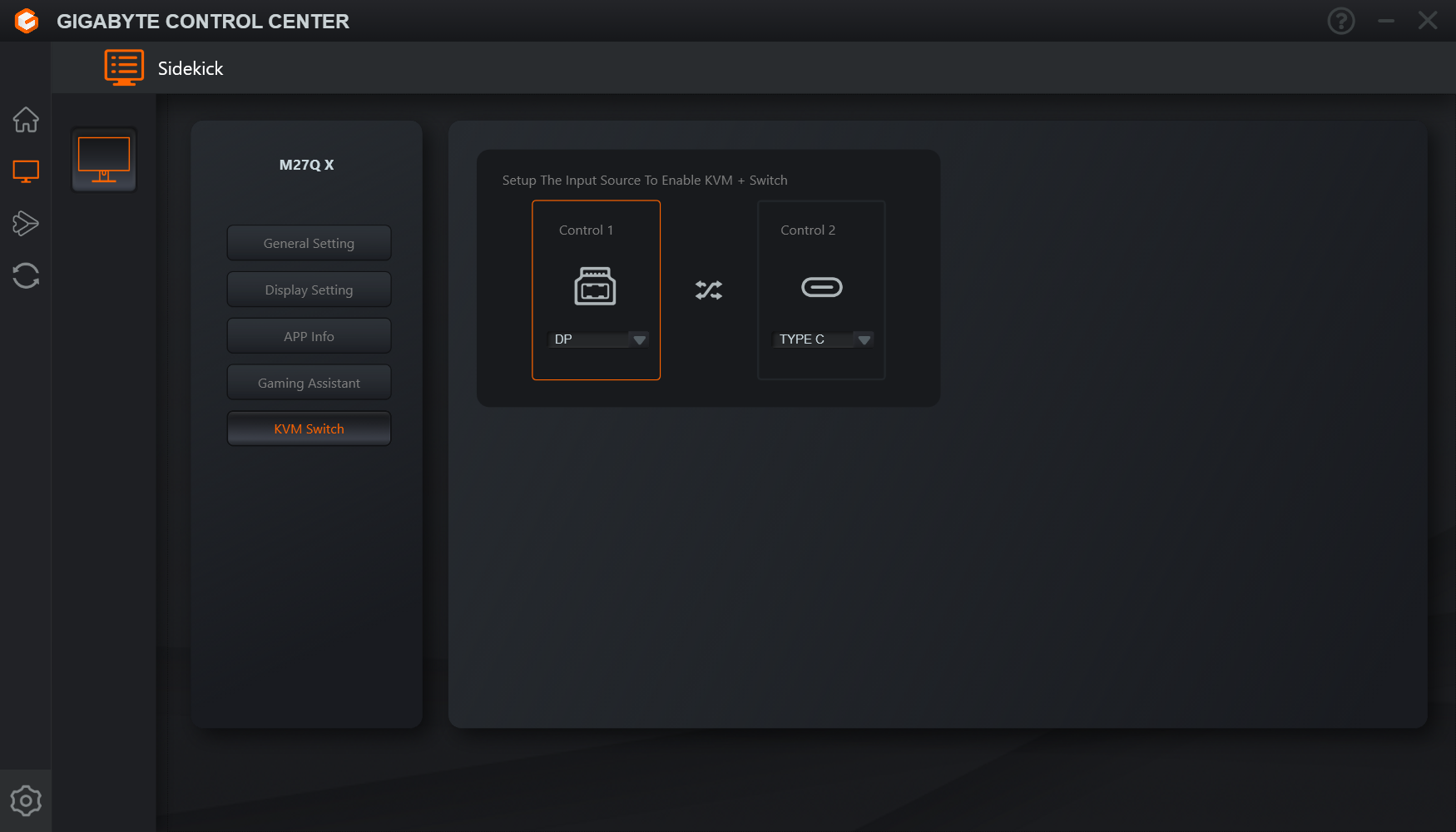Select the monitor icon in the left sidebar
The image size is (1456, 832).
tap(26, 171)
